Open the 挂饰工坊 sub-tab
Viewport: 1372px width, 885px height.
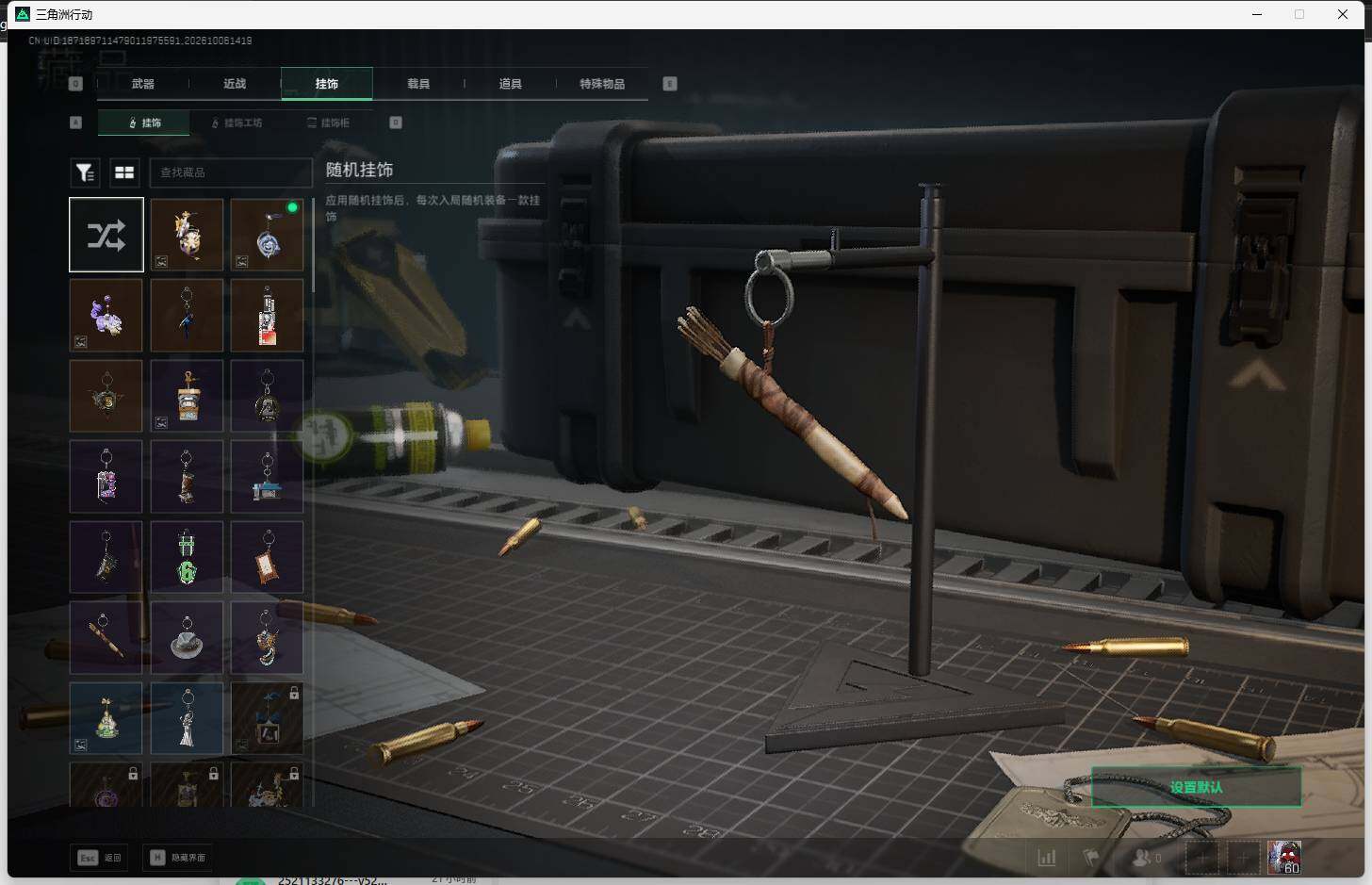(237, 123)
